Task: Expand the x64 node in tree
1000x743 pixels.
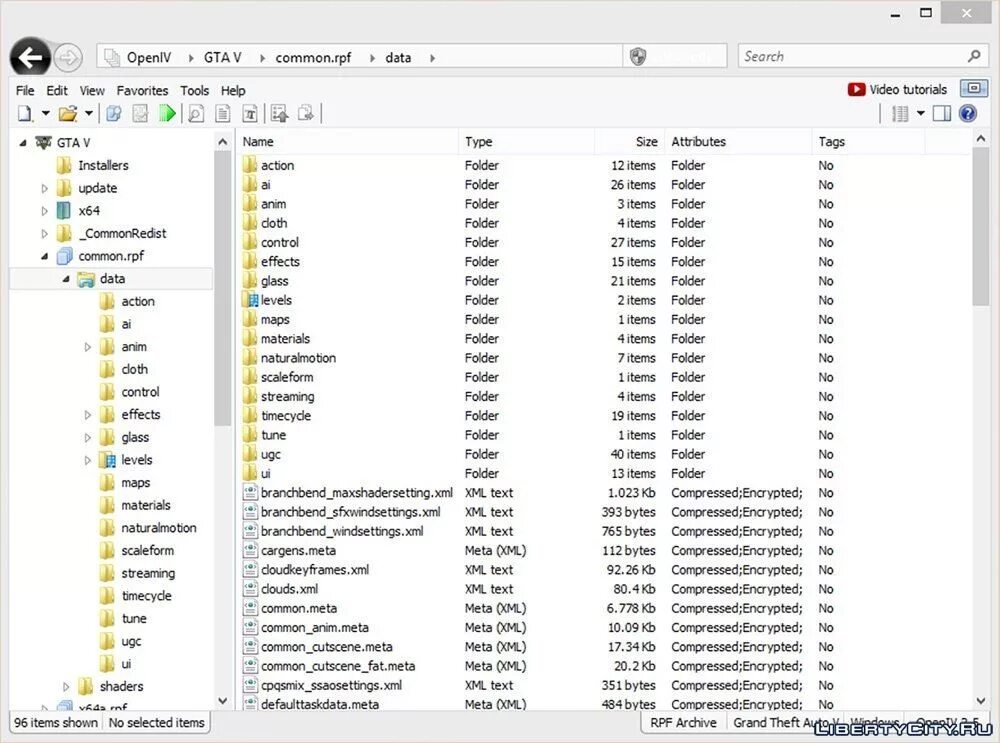Action: [x=44, y=210]
